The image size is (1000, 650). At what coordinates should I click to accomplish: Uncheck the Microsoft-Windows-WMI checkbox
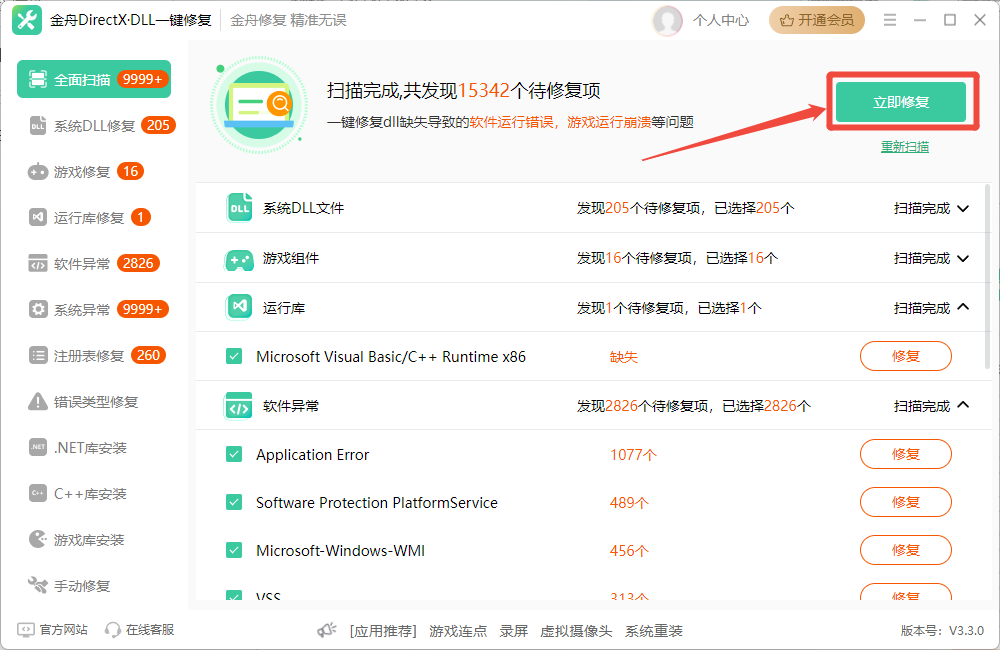coord(234,550)
